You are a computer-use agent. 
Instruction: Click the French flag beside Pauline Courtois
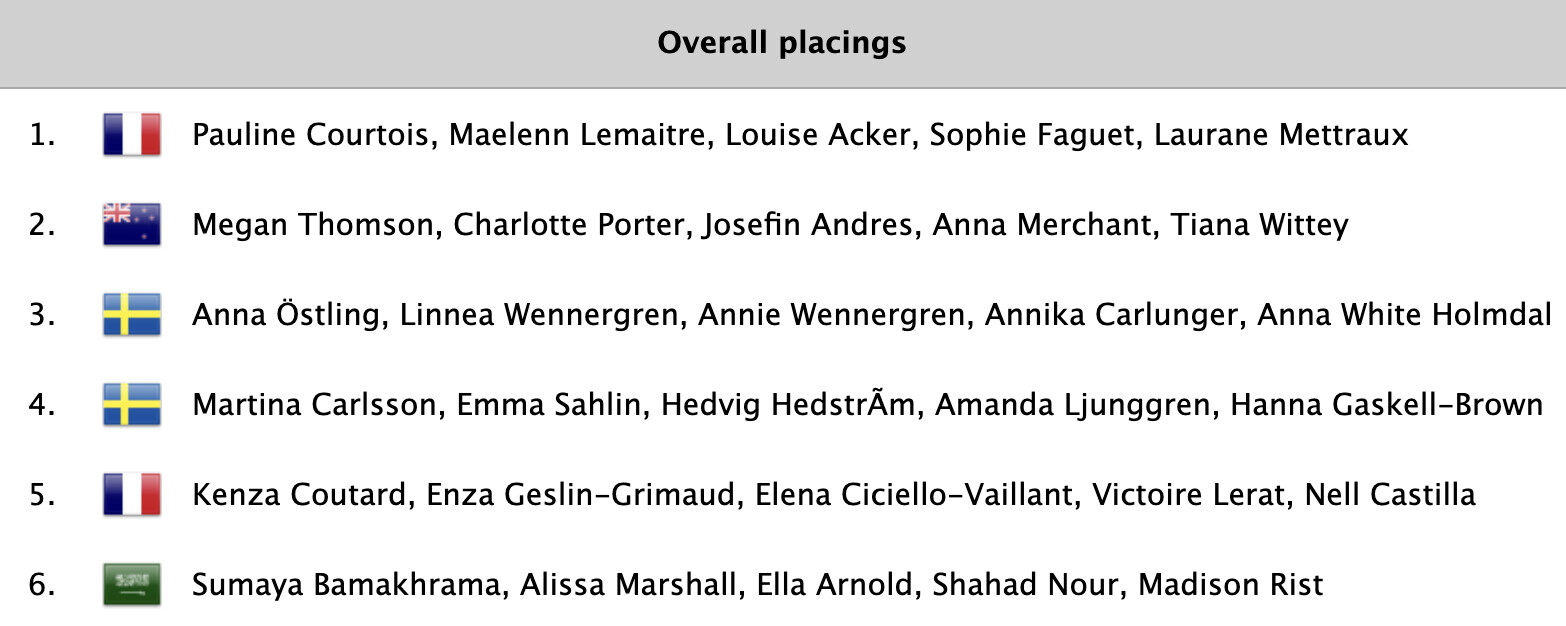tap(131, 135)
